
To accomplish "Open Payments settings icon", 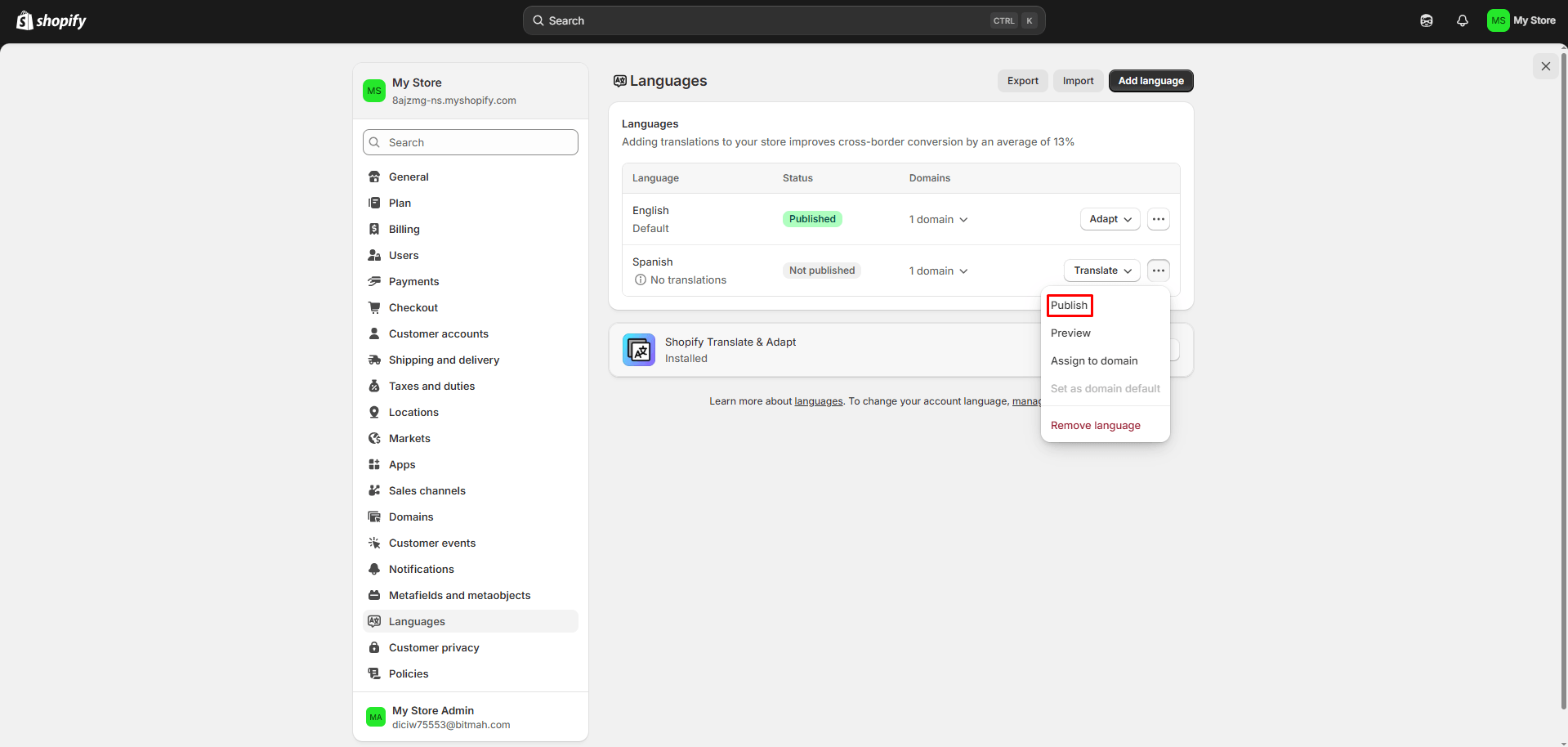I will [x=374, y=281].
